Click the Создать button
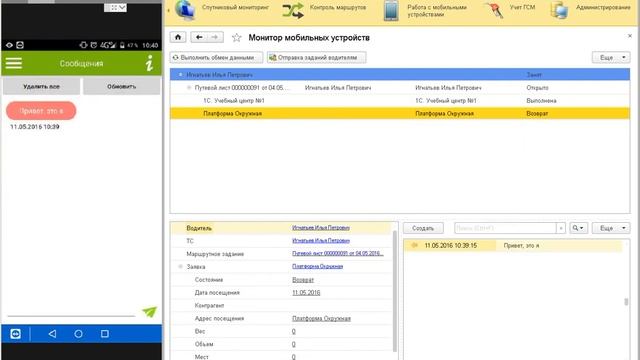This screenshot has width=640, height=360. click(x=423, y=228)
